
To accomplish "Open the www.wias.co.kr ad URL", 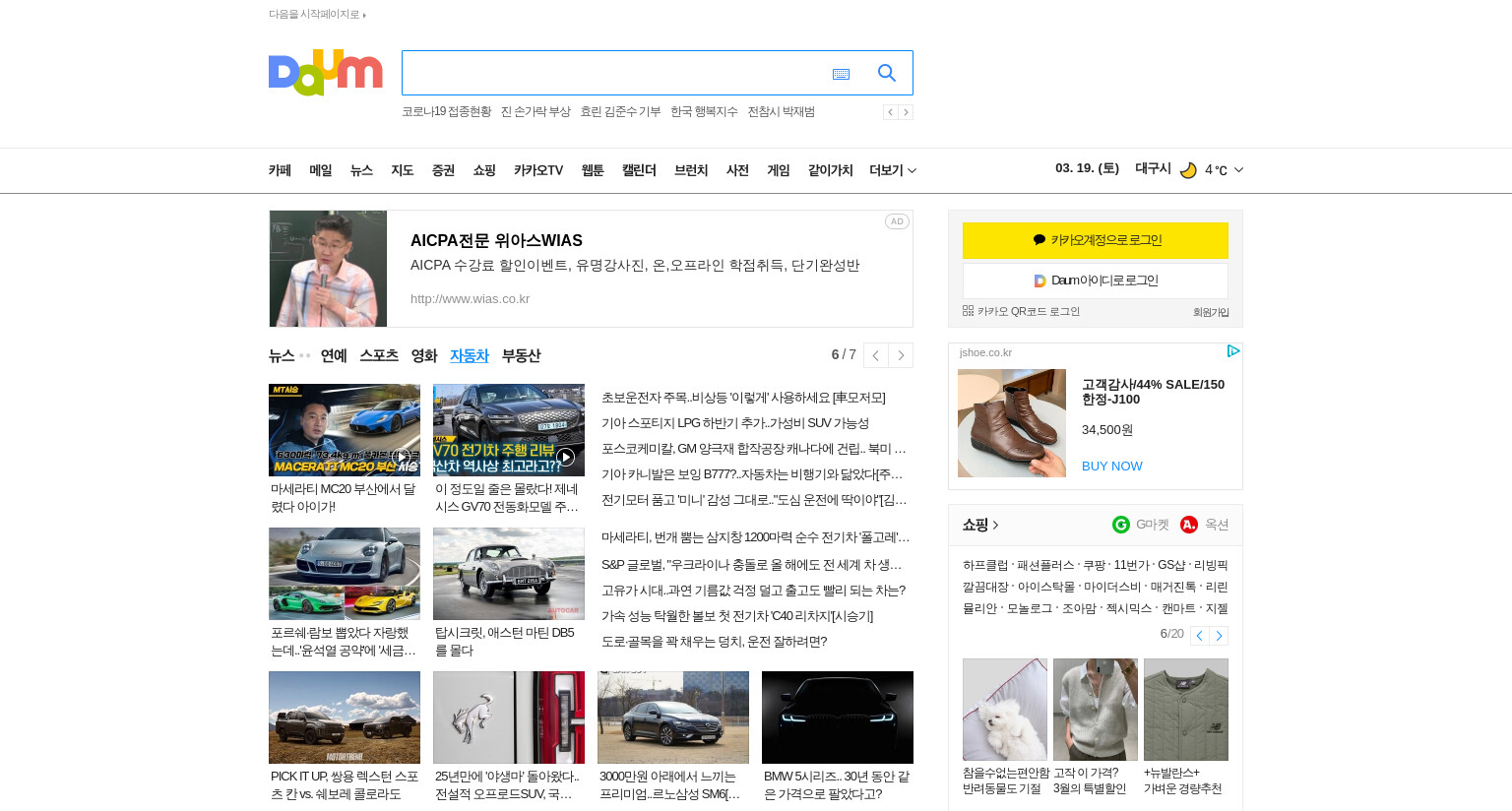I will click(x=470, y=299).
